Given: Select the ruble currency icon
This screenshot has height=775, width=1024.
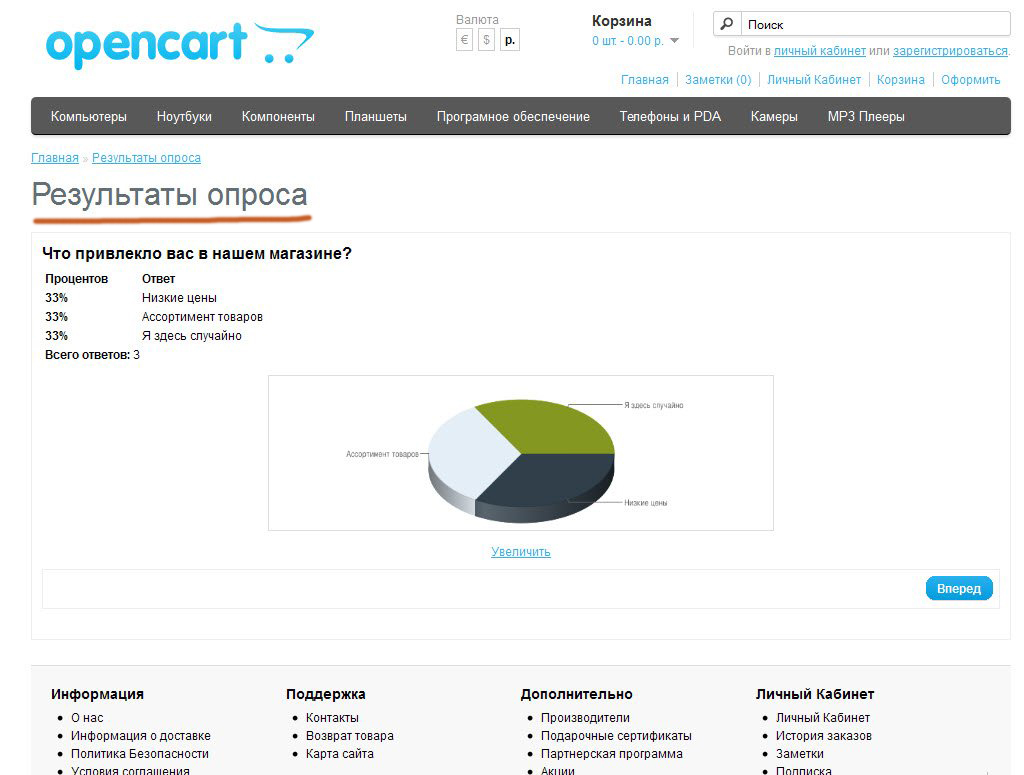Looking at the screenshot, I should pos(509,40).
